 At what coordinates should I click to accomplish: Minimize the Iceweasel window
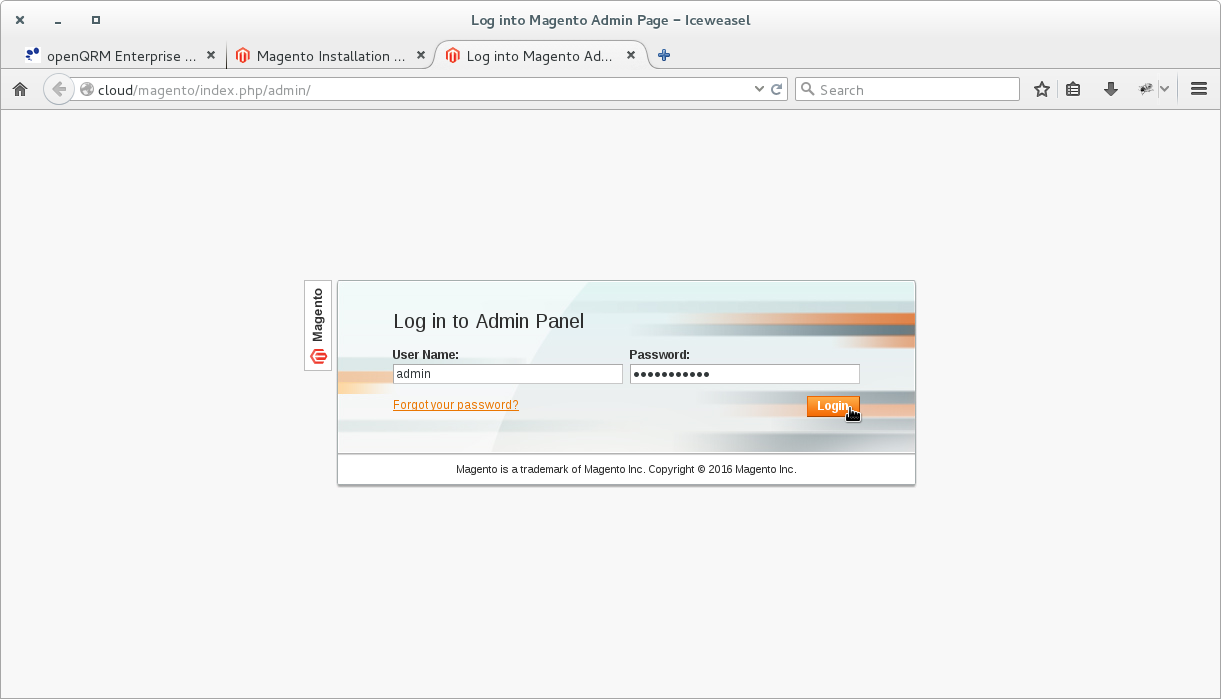coord(59,20)
